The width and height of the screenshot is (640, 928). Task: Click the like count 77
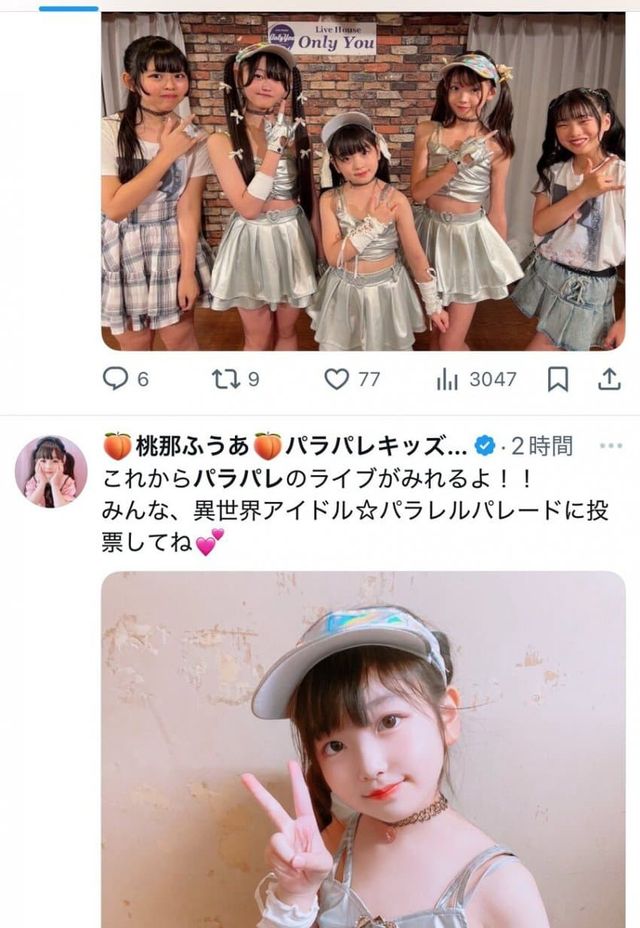369,379
